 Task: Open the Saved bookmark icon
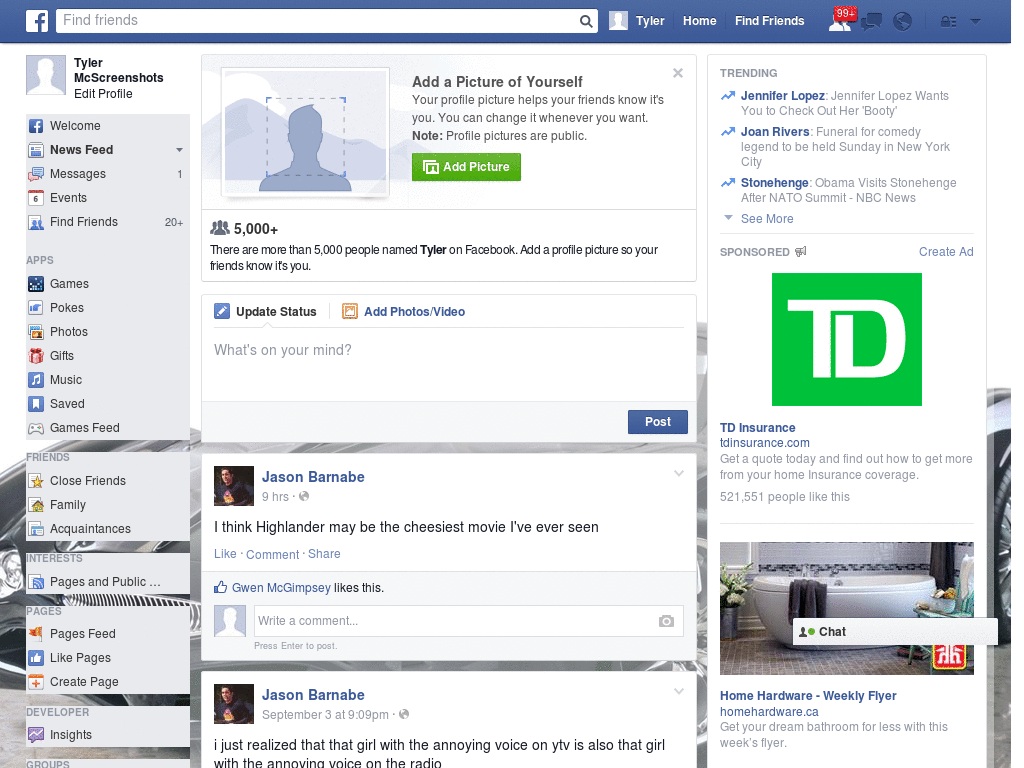[36, 404]
